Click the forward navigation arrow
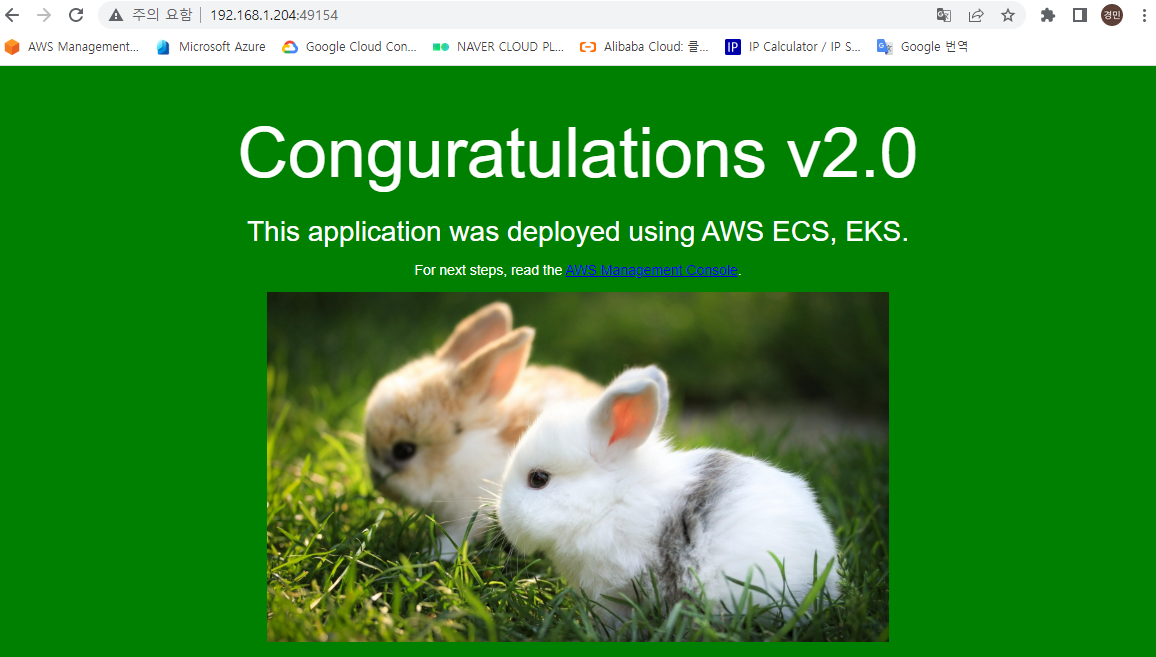The image size is (1156, 657). (44, 15)
